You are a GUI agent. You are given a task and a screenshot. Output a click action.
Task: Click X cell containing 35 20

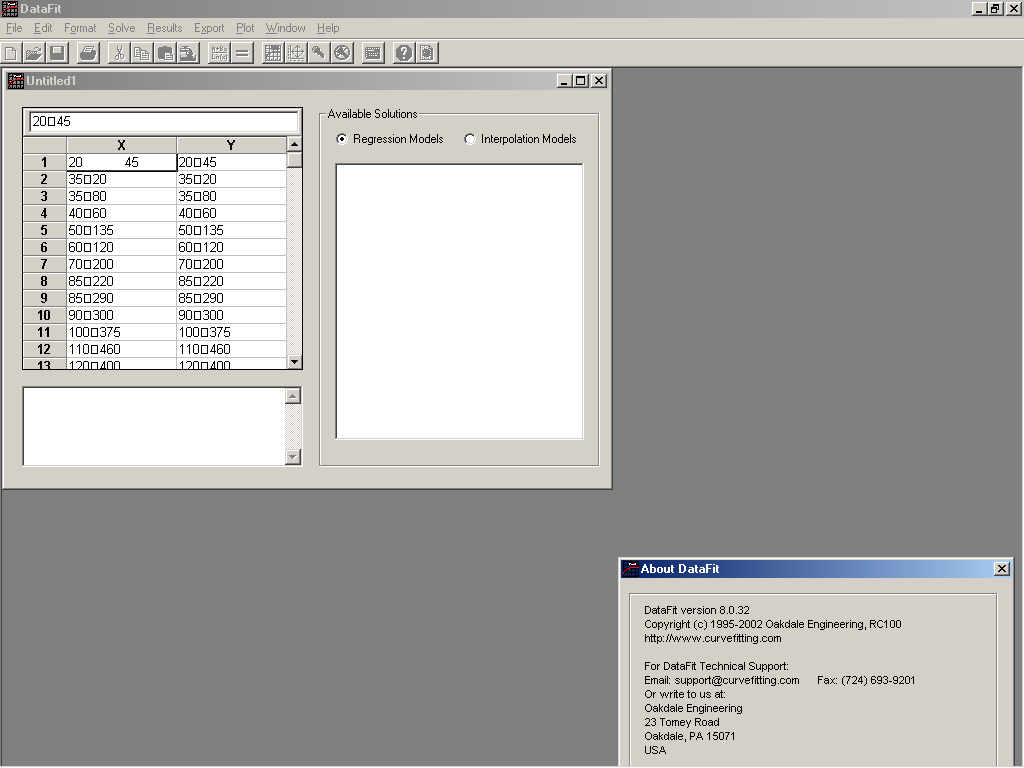coord(121,179)
